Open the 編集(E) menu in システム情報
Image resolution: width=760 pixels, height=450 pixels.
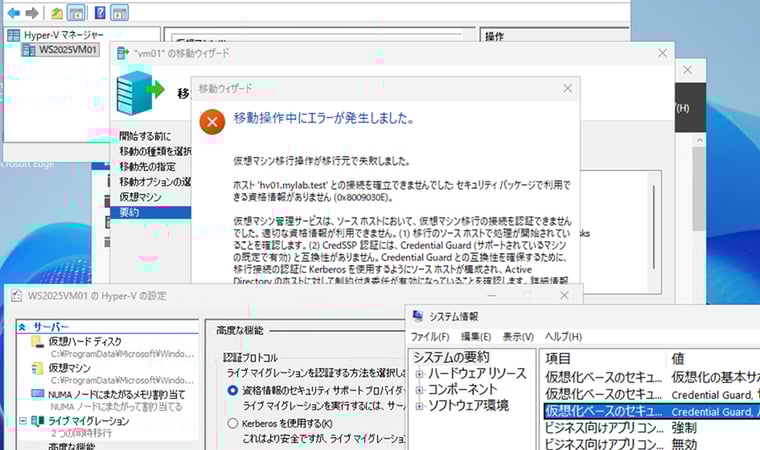coord(476,337)
